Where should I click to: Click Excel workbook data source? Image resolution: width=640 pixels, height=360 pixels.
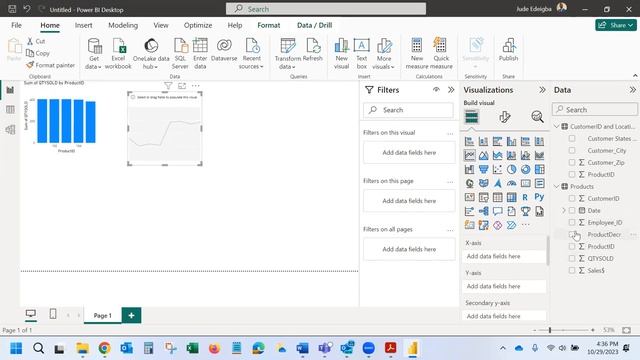pos(118,53)
